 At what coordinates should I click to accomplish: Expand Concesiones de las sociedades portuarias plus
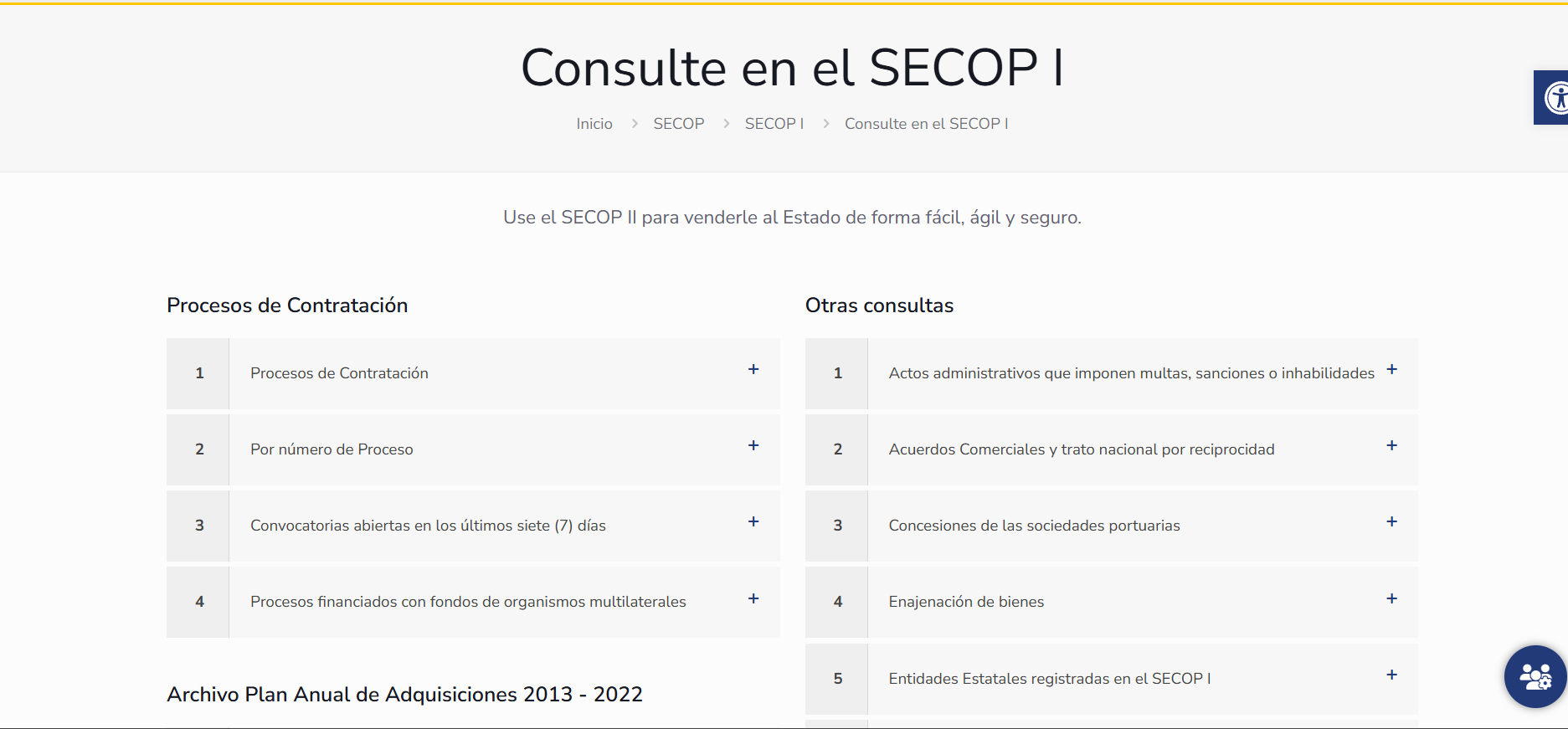[1392, 521]
